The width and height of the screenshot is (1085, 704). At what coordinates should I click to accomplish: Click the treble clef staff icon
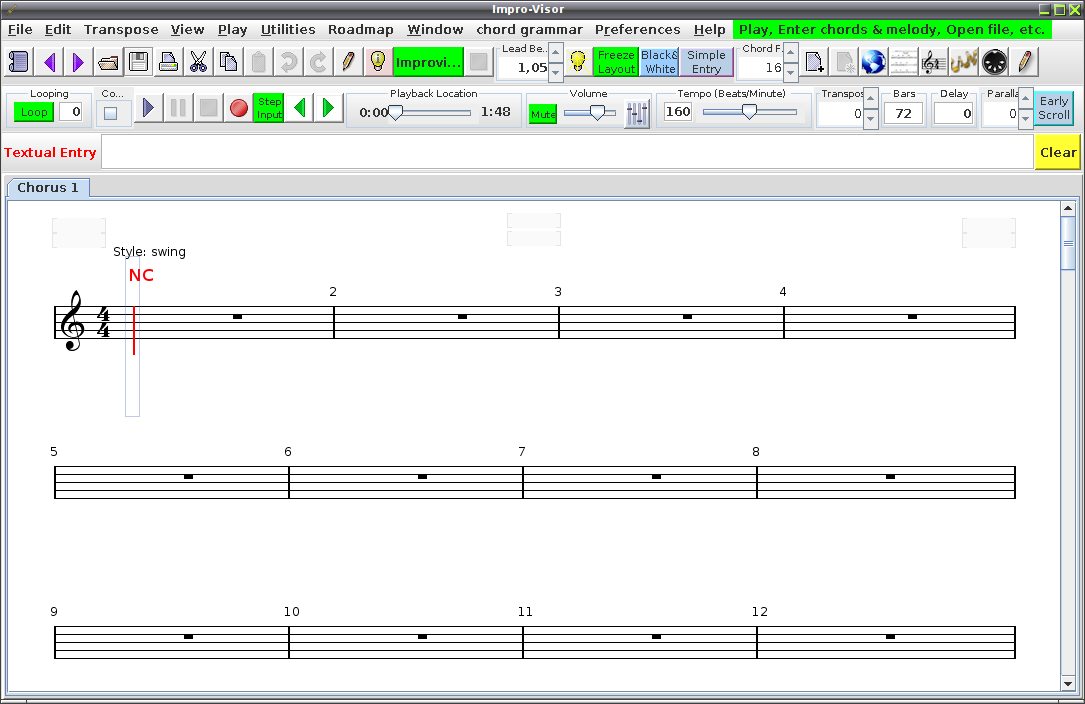click(x=933, y=62)
